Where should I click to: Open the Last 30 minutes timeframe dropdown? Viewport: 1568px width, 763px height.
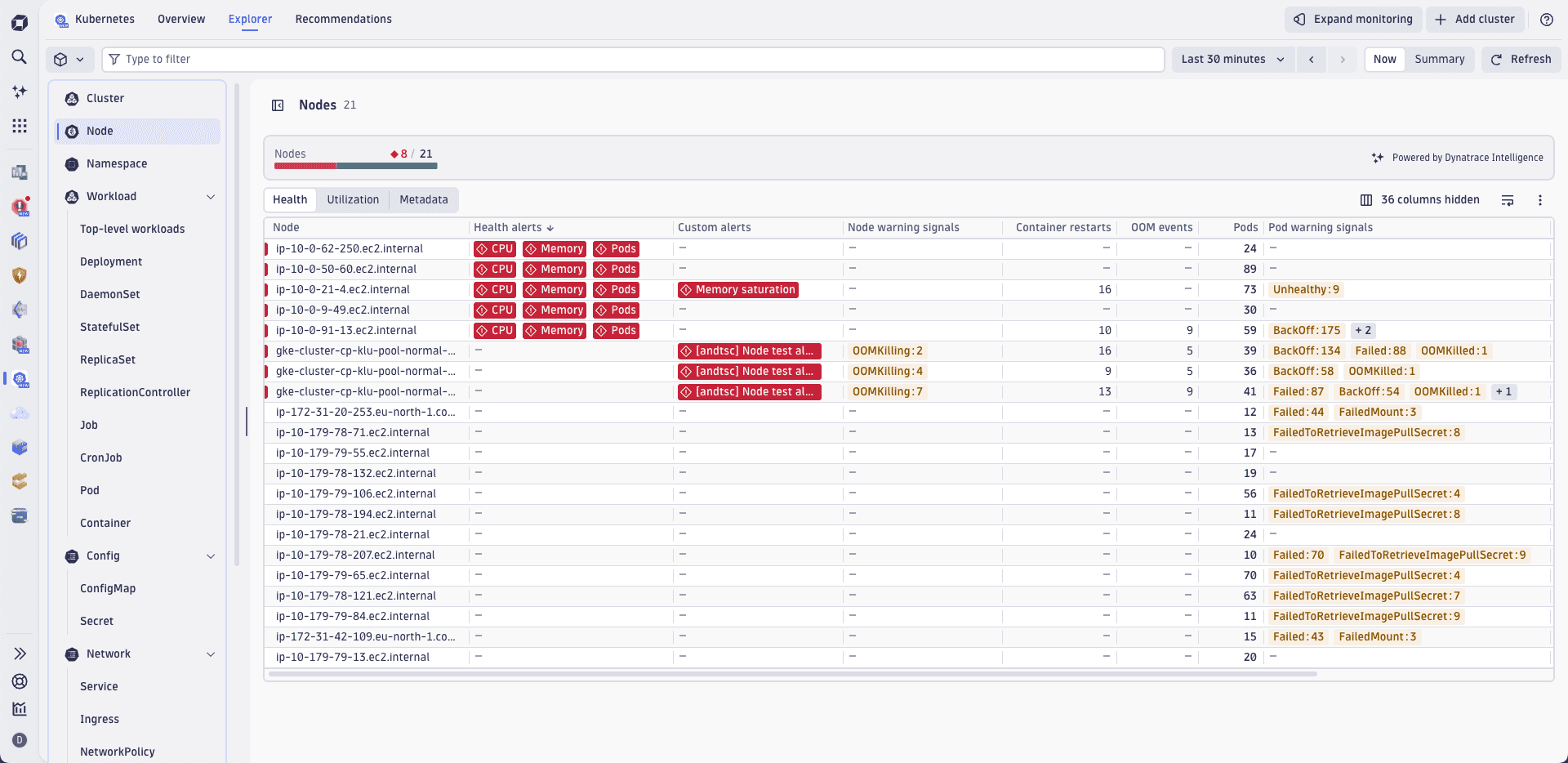(x=1232, y=59)
